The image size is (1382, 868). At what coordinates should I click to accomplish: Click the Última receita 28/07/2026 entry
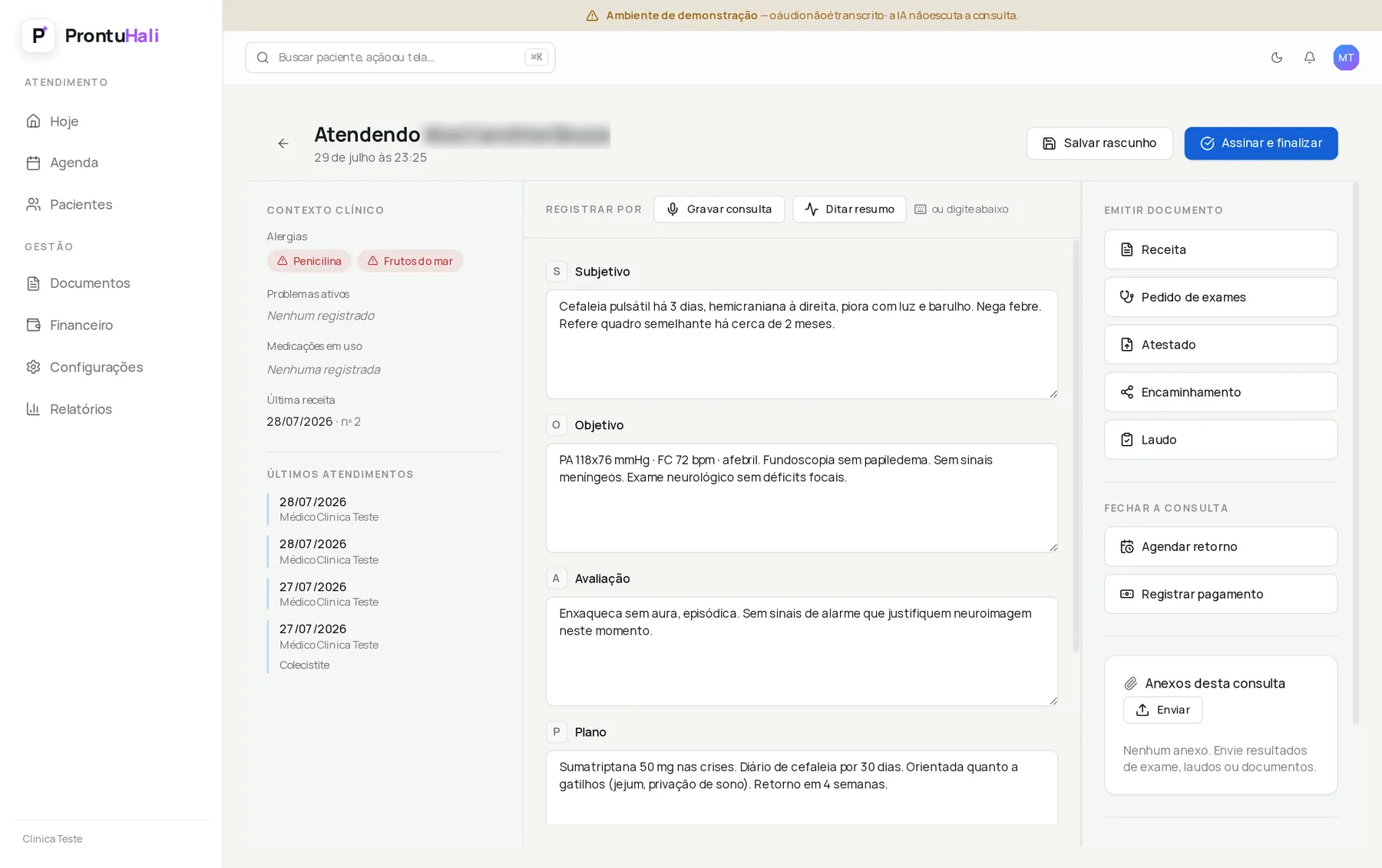point(313,421)
